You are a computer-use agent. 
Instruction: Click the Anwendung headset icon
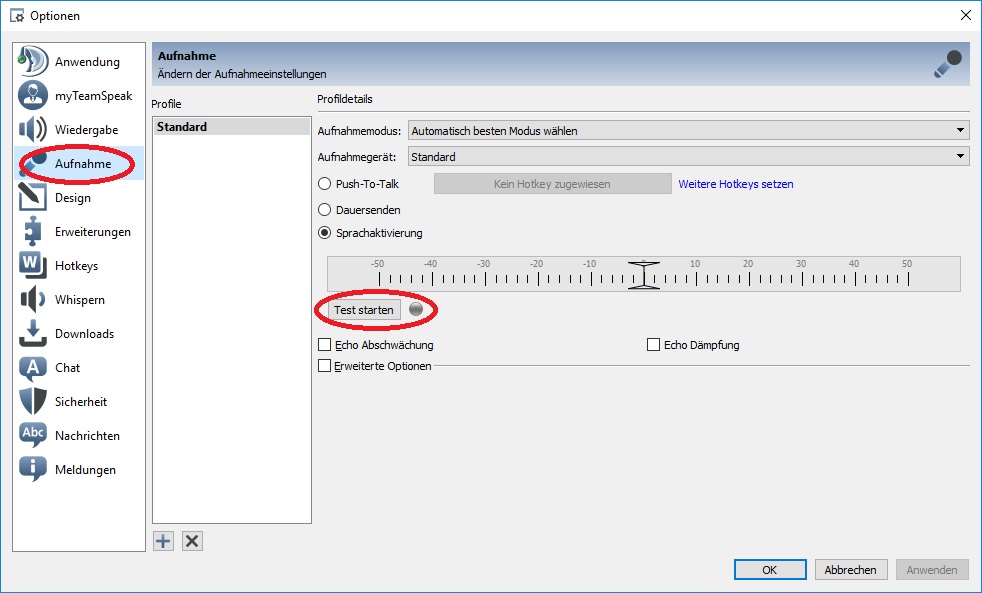click(x=33, y=62)
